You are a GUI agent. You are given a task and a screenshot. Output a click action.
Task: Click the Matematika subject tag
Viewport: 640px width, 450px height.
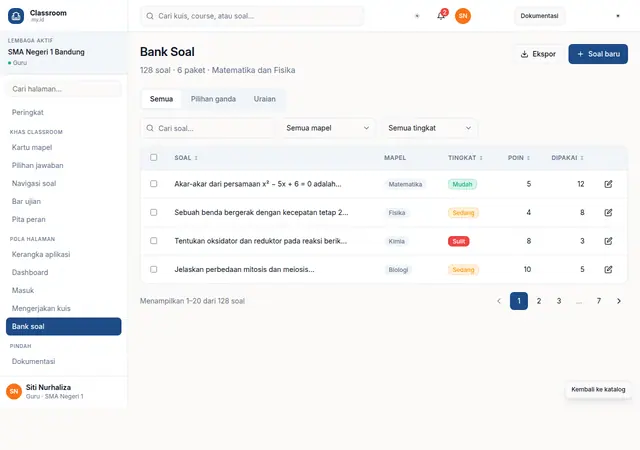(x=405, y=184)
